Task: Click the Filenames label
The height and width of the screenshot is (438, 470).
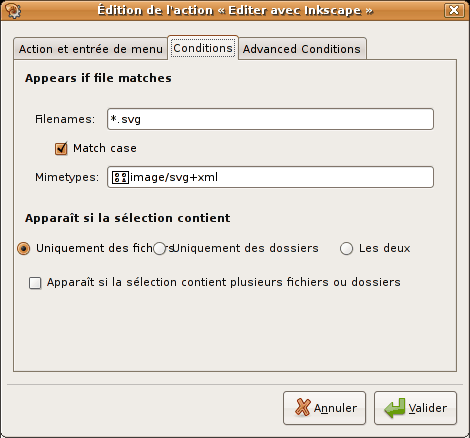Action: coord(65,119)
